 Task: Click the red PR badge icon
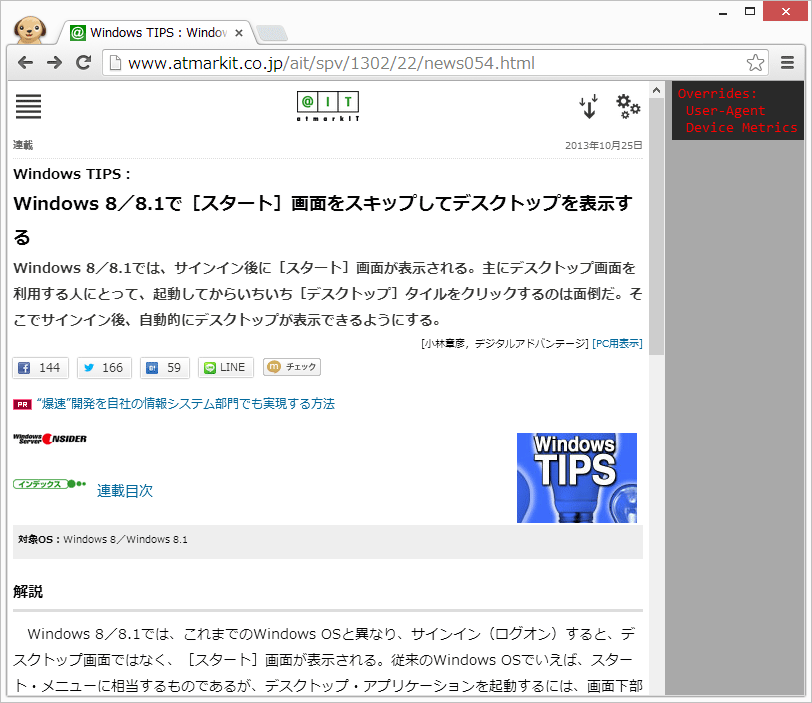22,404
